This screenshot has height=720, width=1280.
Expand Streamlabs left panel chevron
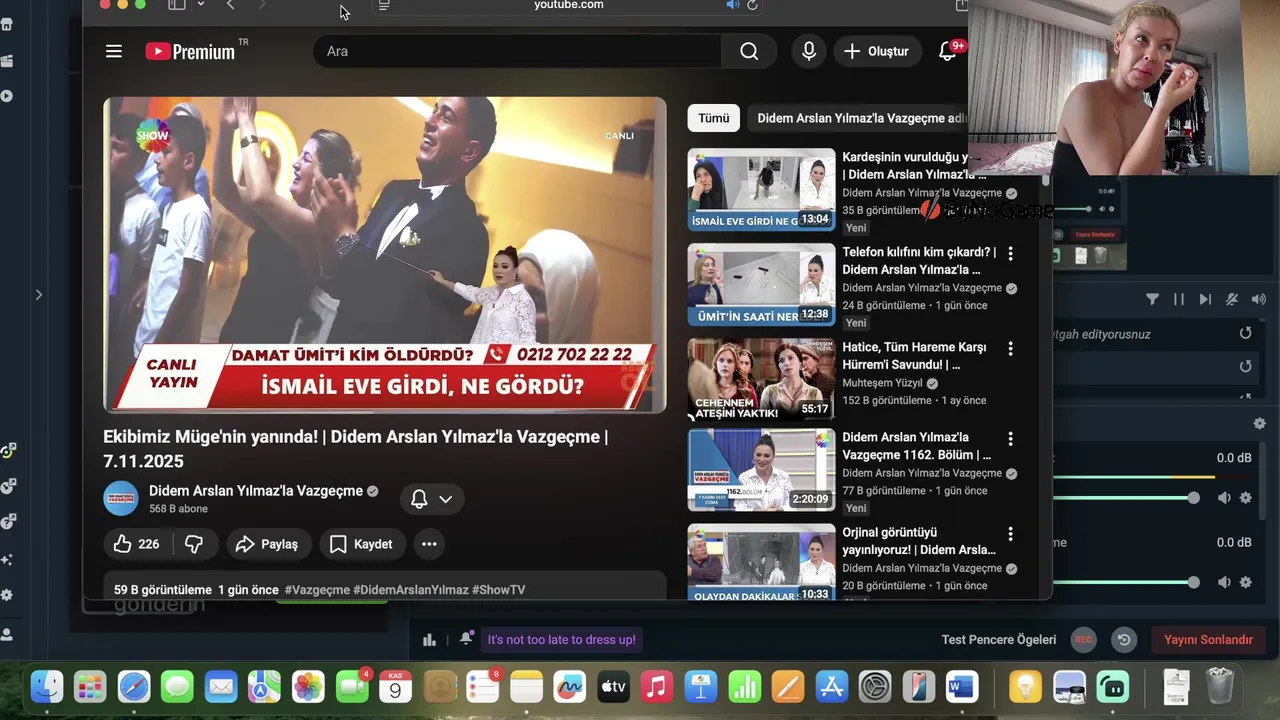click(x=38, y=294)
